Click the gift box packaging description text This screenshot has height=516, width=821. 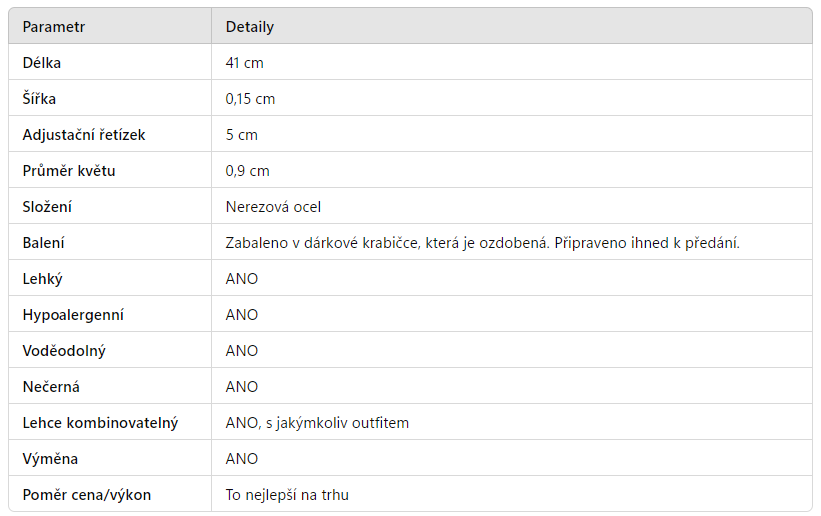482,243
